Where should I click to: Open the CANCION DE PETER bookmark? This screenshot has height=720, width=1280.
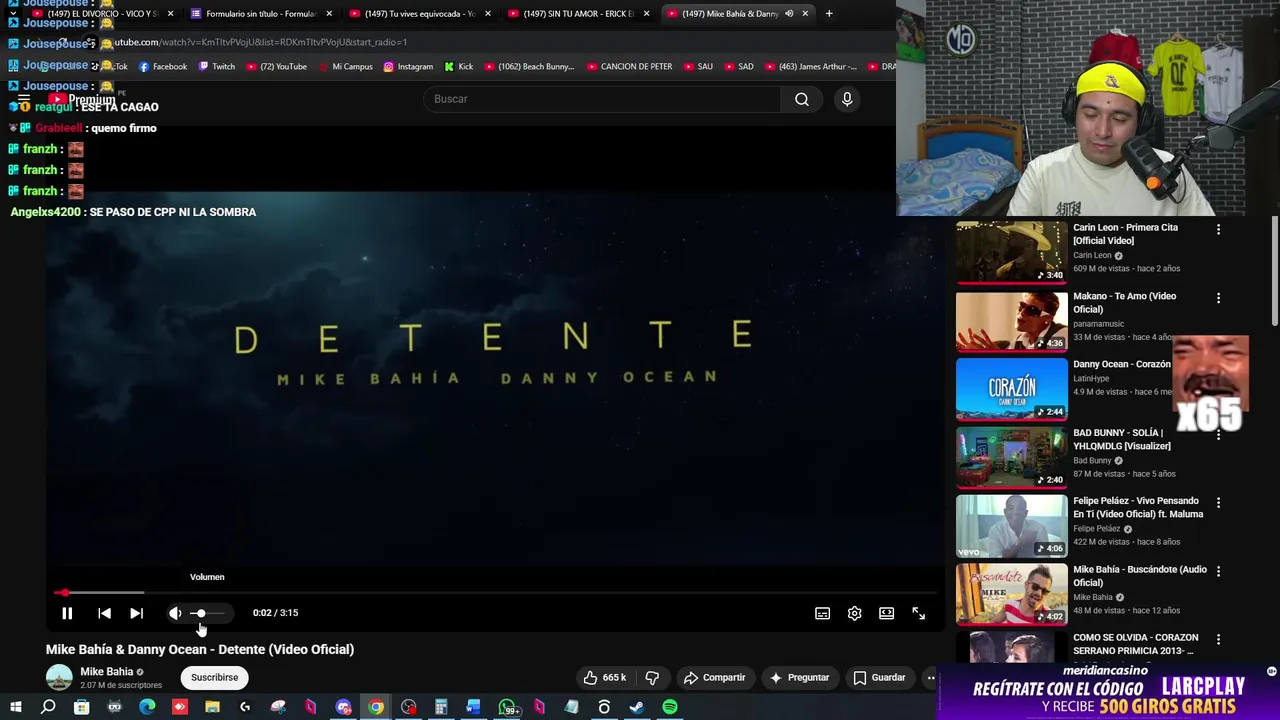pos(629,67)
